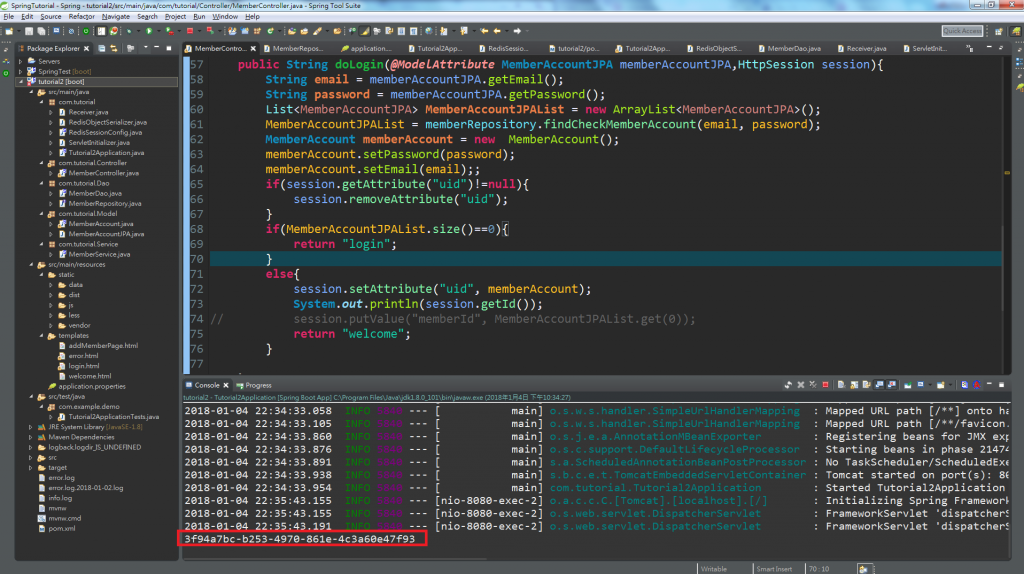Go forward with the white Forward arrow
The width and height of the screenshot is (1024, 574).
(x=517, y=31)
